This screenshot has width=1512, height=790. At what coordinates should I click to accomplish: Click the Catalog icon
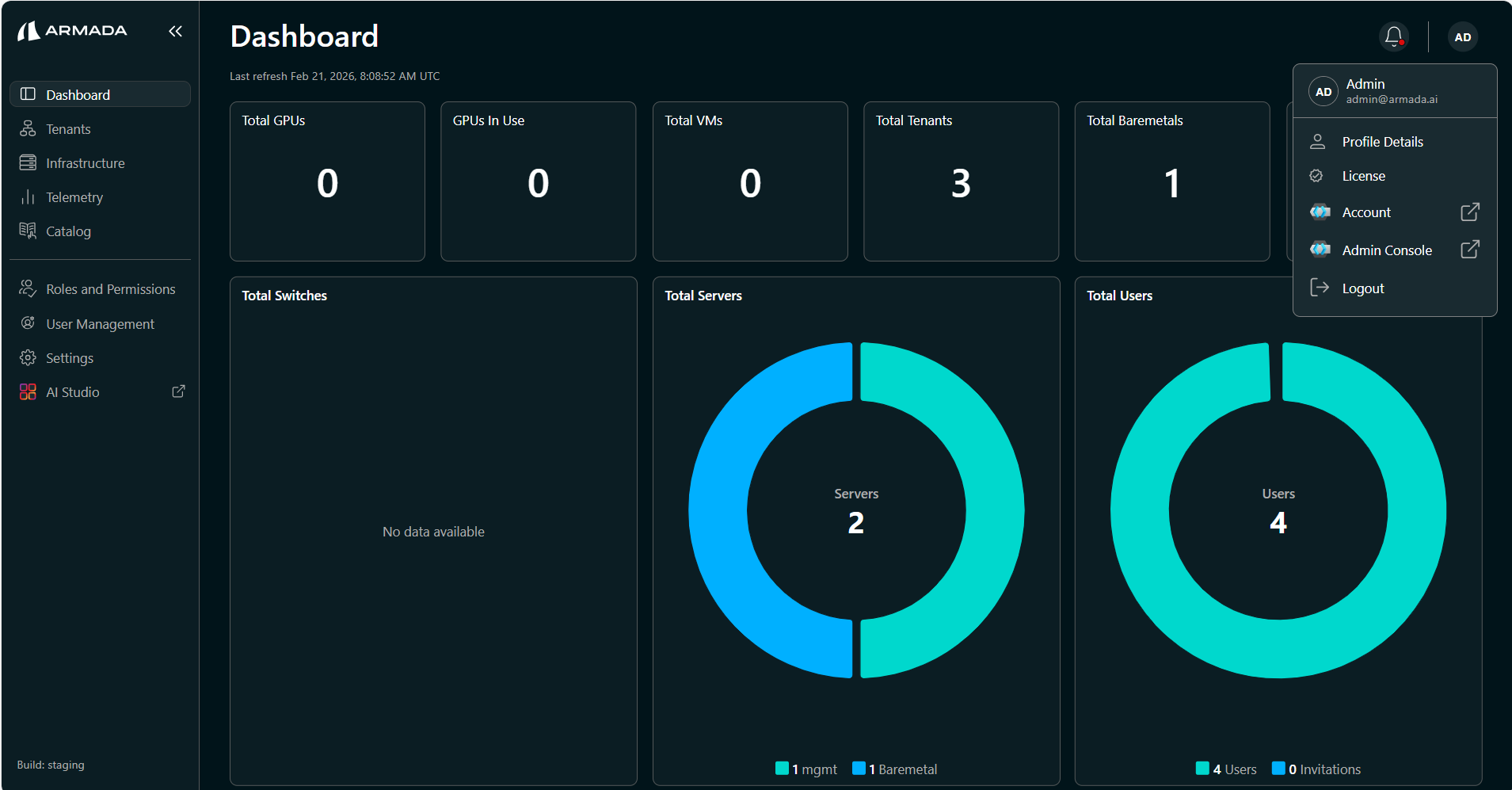(28, 231)
